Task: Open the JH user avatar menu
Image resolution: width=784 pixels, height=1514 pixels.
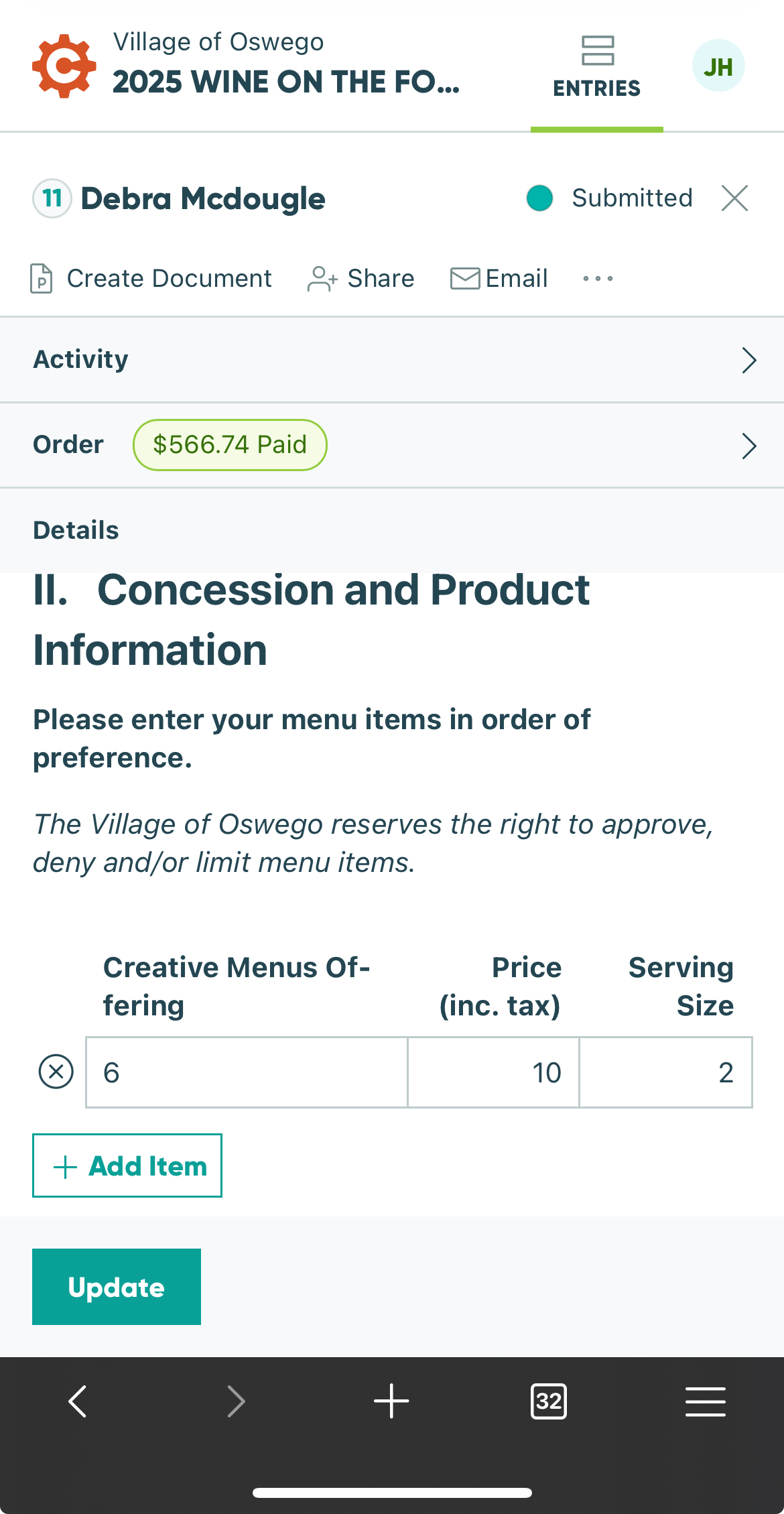Action: point(718,66)
